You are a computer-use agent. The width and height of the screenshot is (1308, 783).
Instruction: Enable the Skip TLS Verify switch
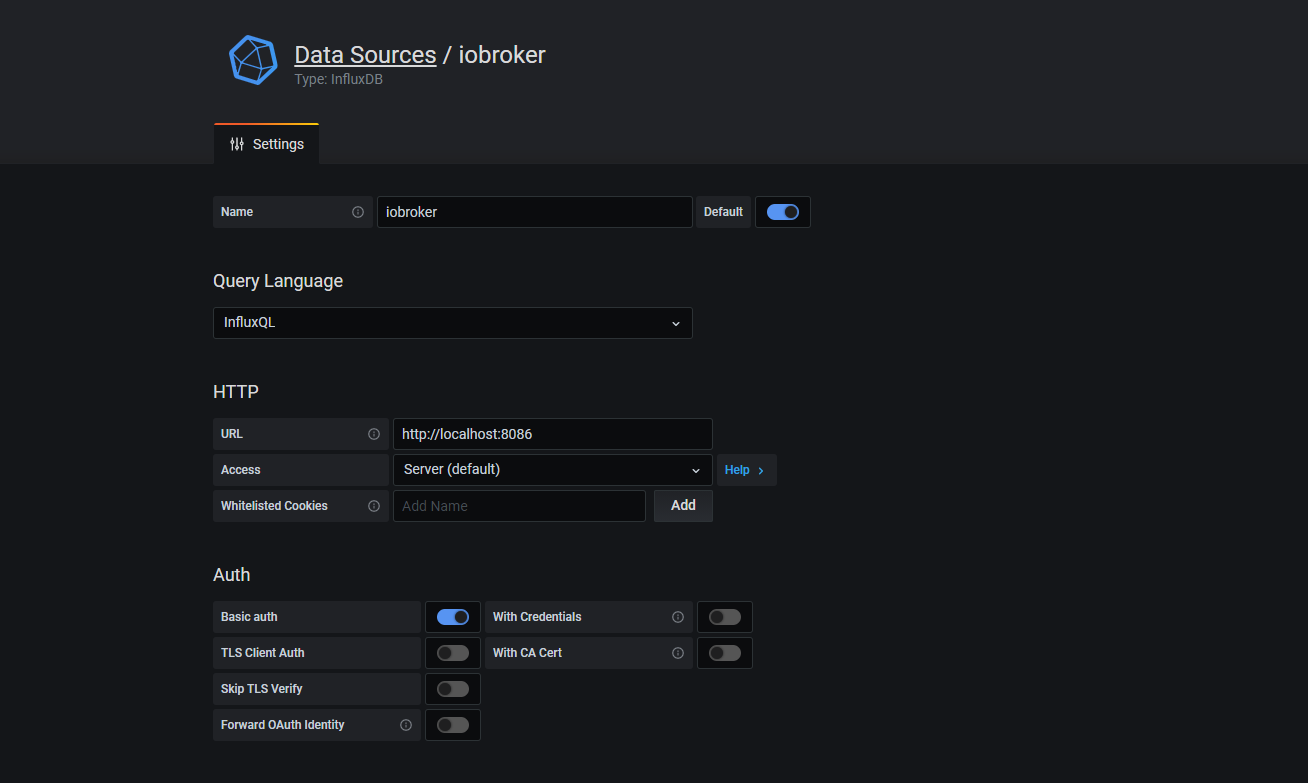coord(453,689)
